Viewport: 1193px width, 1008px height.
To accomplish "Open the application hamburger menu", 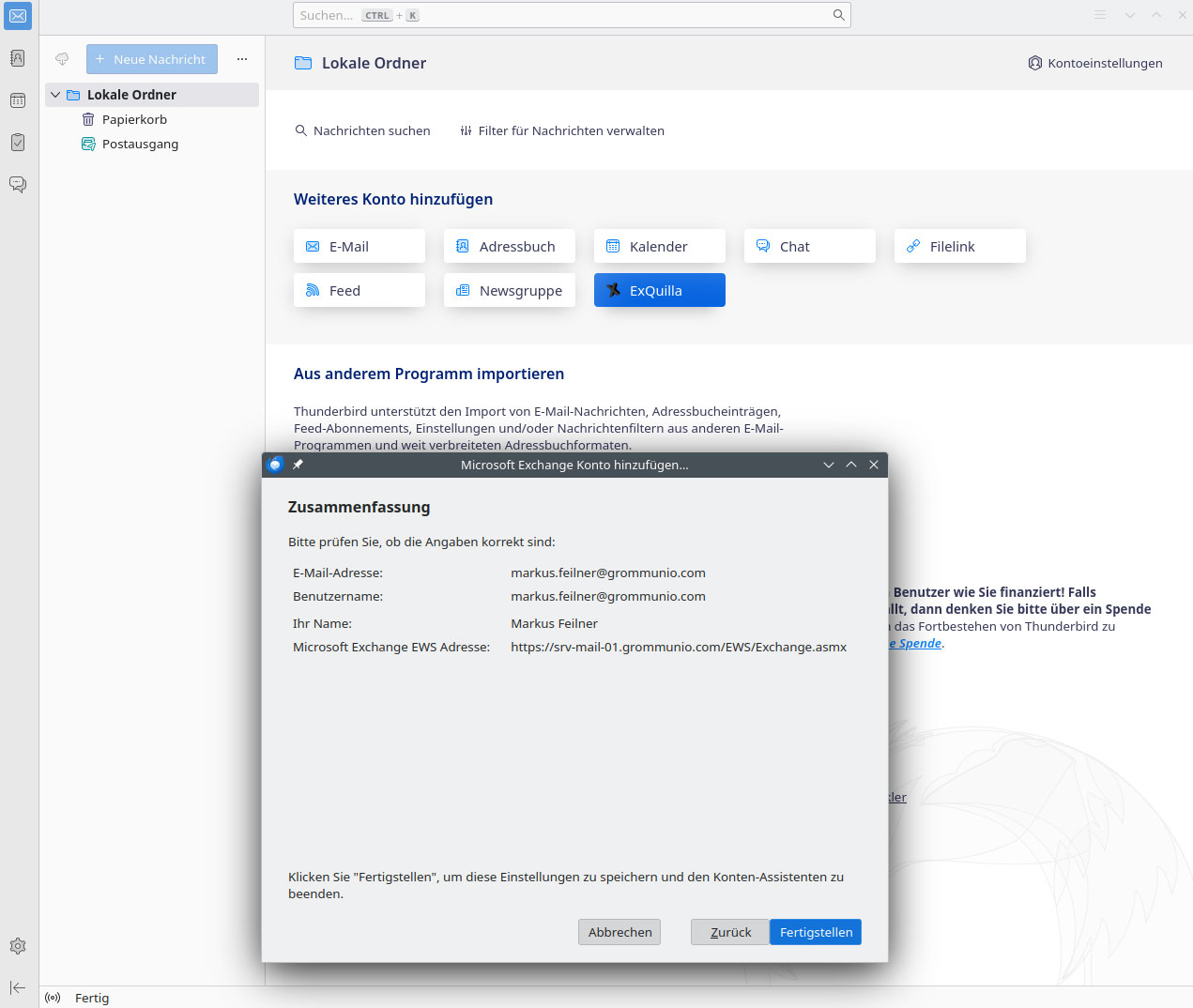I will click(1100, 15).
